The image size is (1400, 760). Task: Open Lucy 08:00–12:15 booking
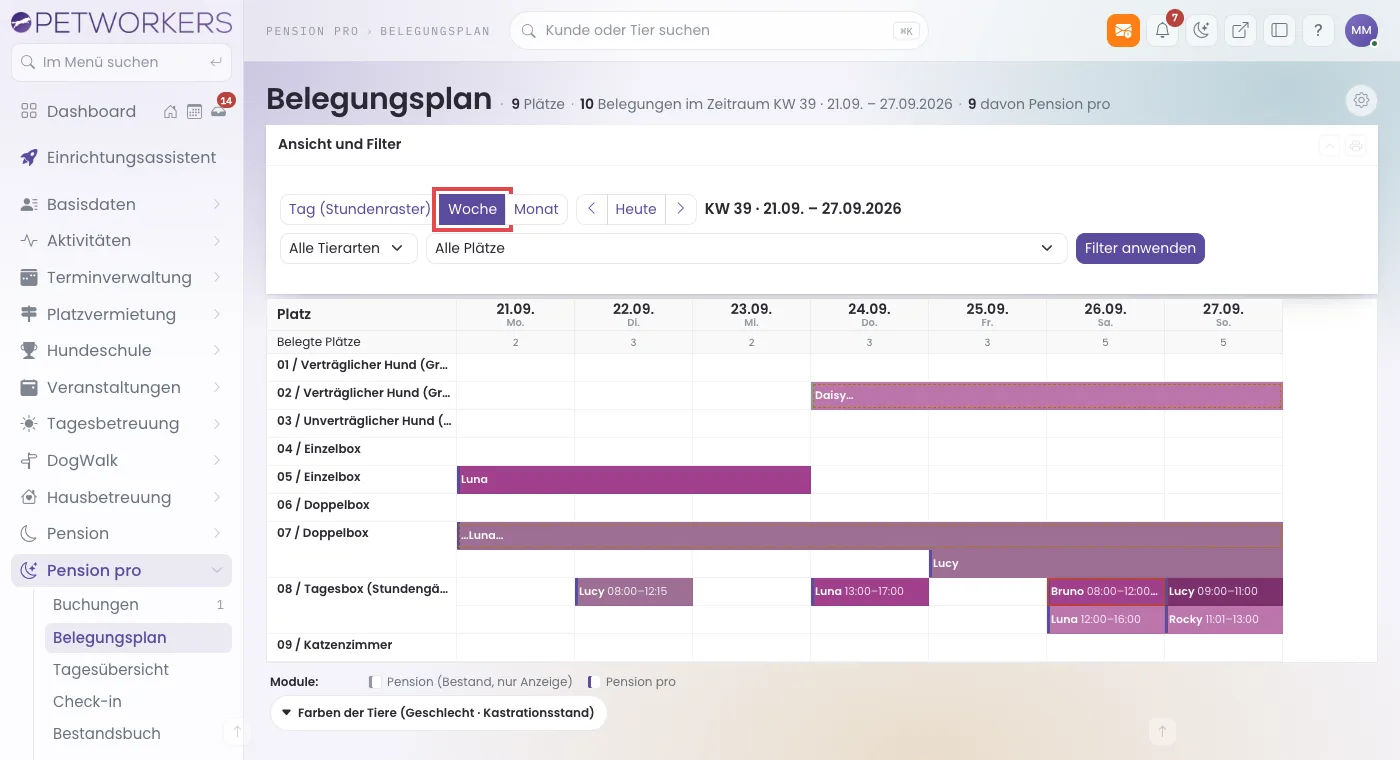pyautogui.click(x=634, y=591)
